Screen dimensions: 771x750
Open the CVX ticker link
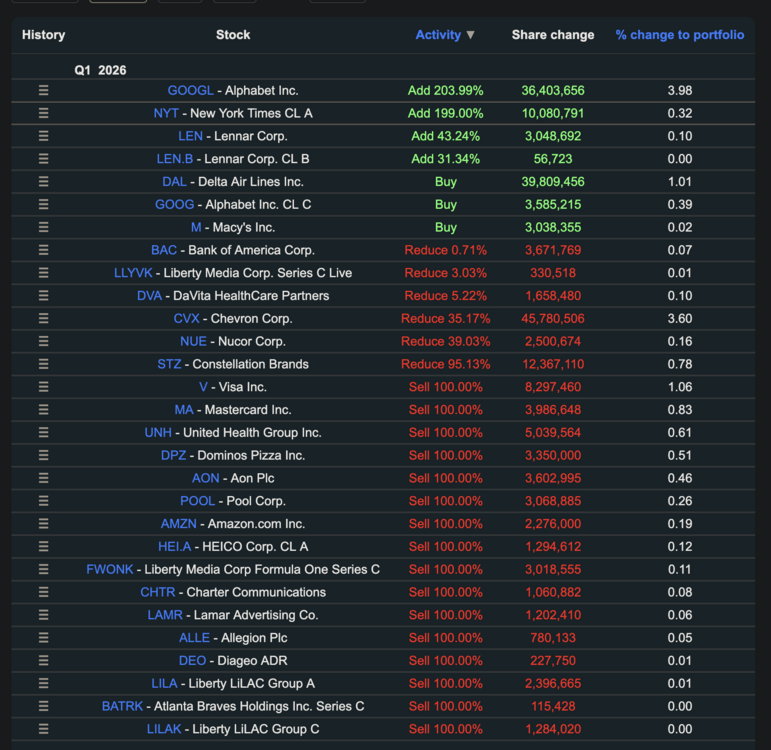(186, 318)
